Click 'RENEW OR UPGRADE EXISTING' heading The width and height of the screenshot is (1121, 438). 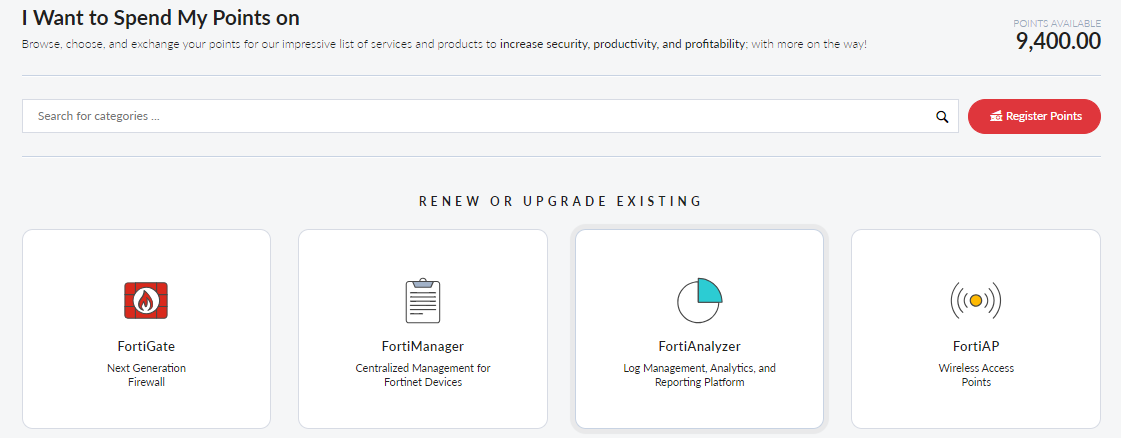(560, 201)
